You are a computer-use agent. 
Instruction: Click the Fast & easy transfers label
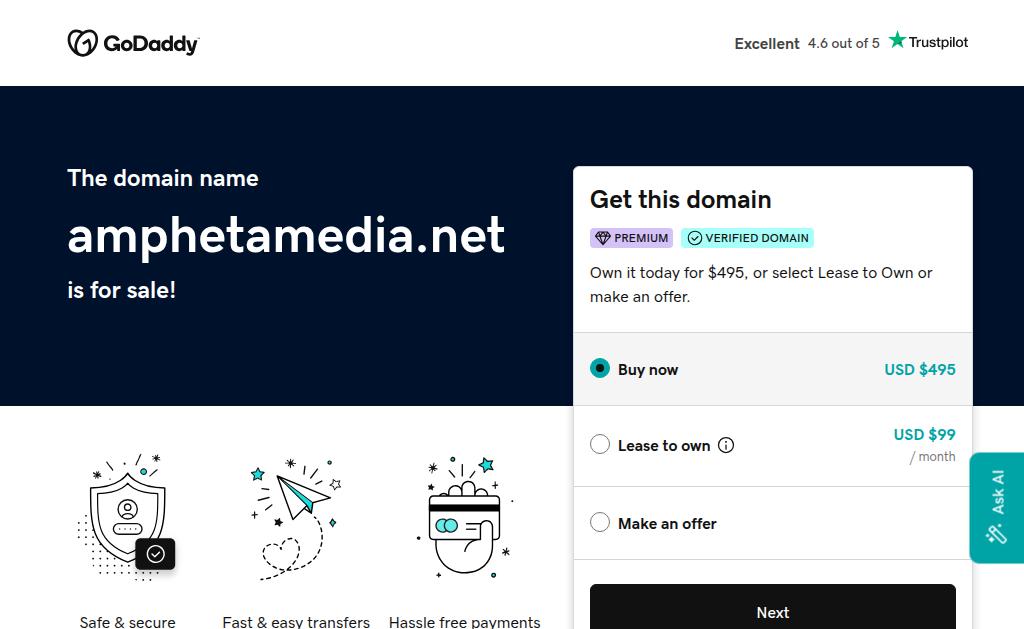[x=296, y=622]
